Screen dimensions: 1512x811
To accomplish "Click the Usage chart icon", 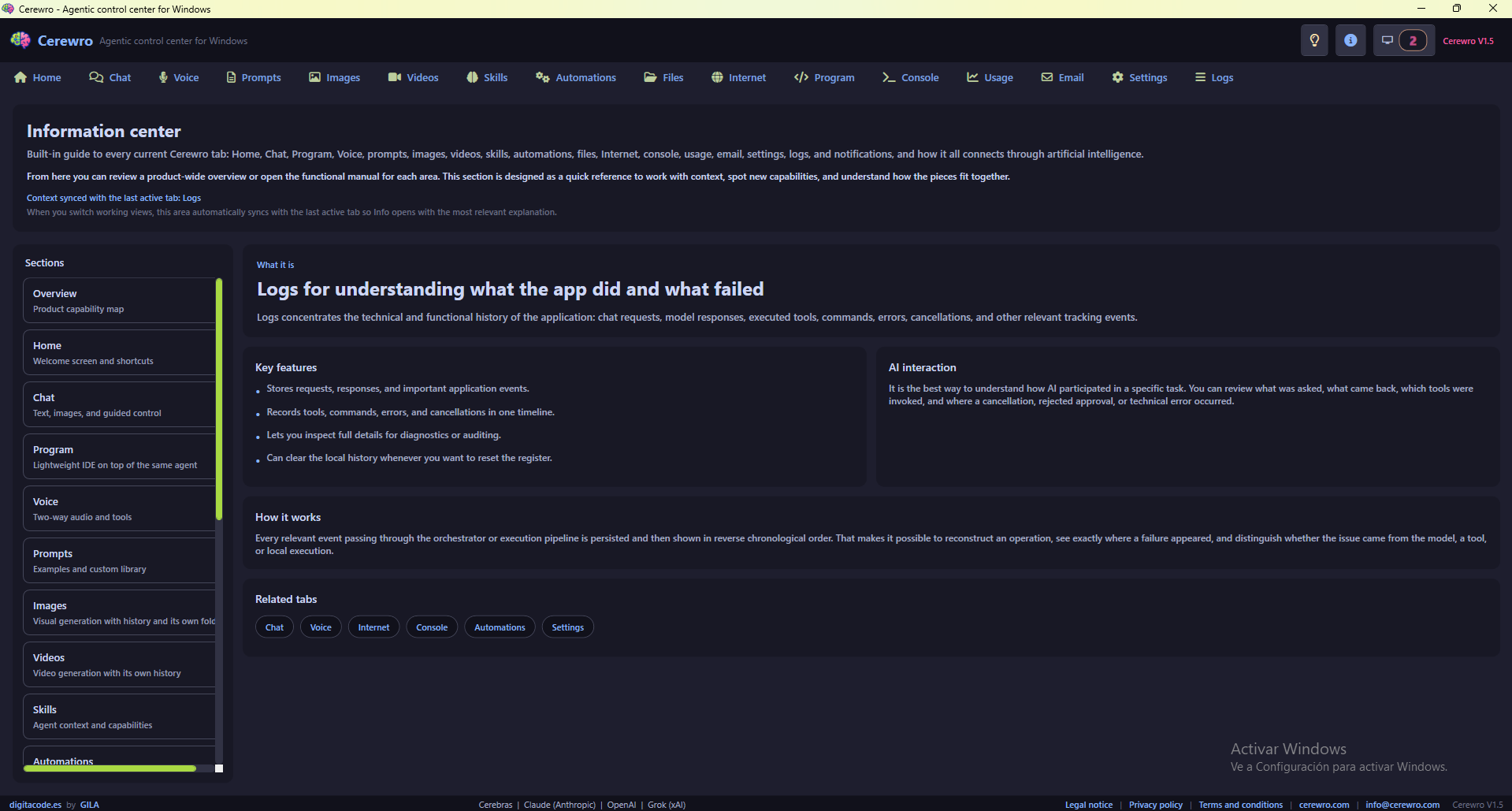I will [x=973, y=77].
